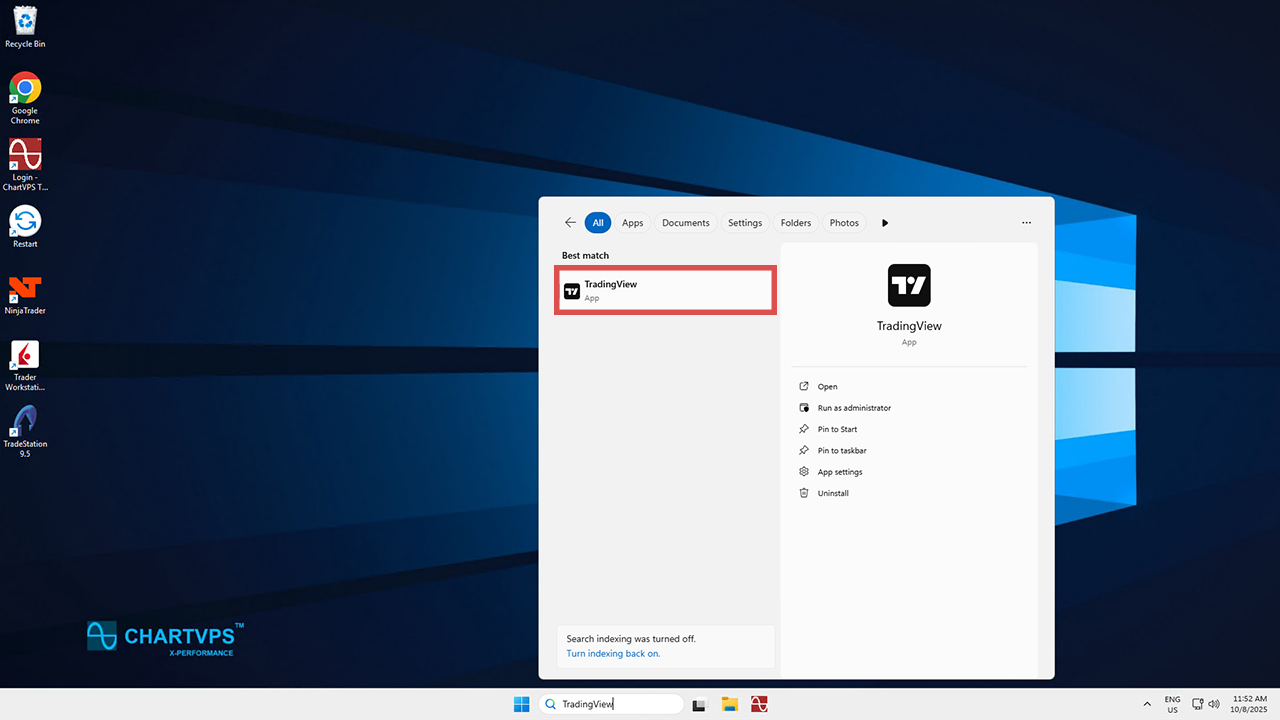This screenshot has height=720, width=1280.
Task: Switch to the Documents filter tab
Action: pyautogui.click(x=685, y=223)
